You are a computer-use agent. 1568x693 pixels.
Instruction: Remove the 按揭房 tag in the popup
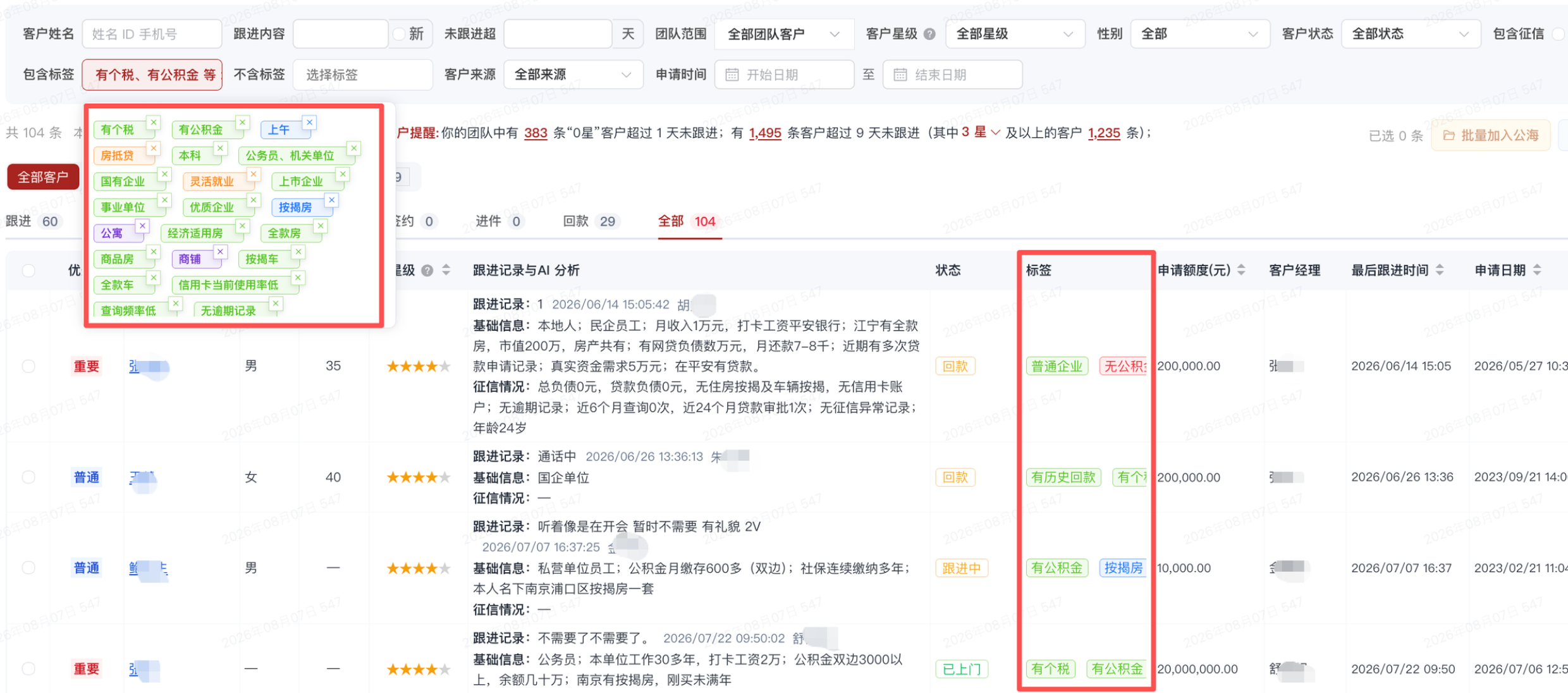pyautogui.click(x=331, y=200)
